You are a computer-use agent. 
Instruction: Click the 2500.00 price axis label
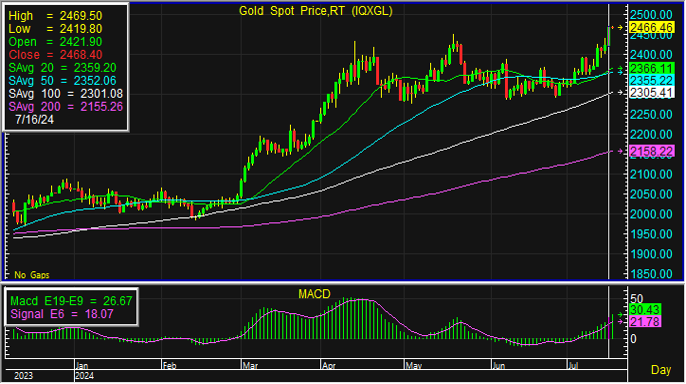651,14
